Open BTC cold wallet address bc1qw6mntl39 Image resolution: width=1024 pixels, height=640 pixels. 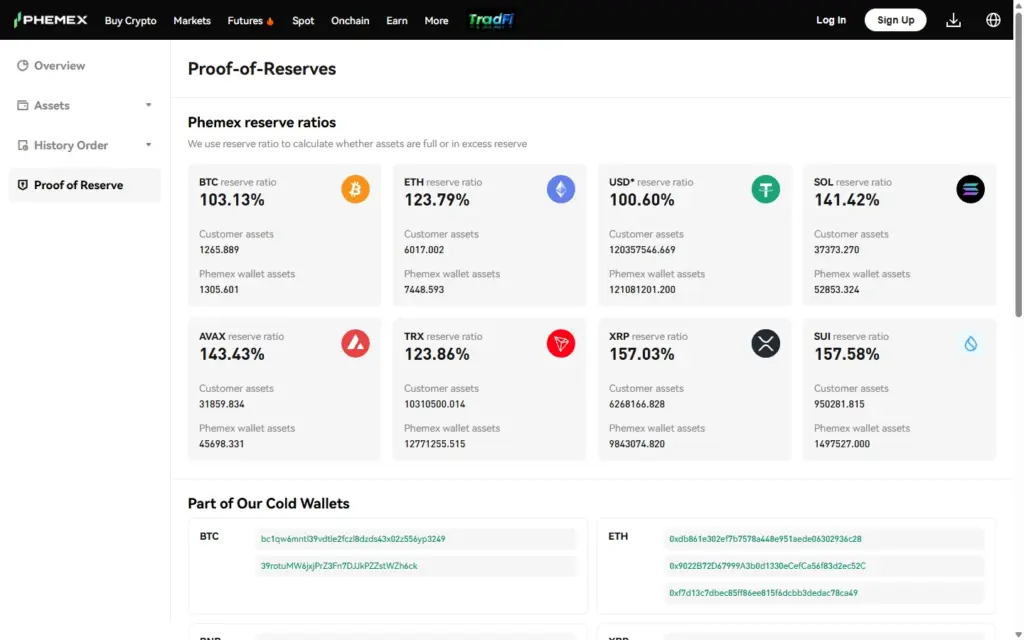click(x=353, y=539)
